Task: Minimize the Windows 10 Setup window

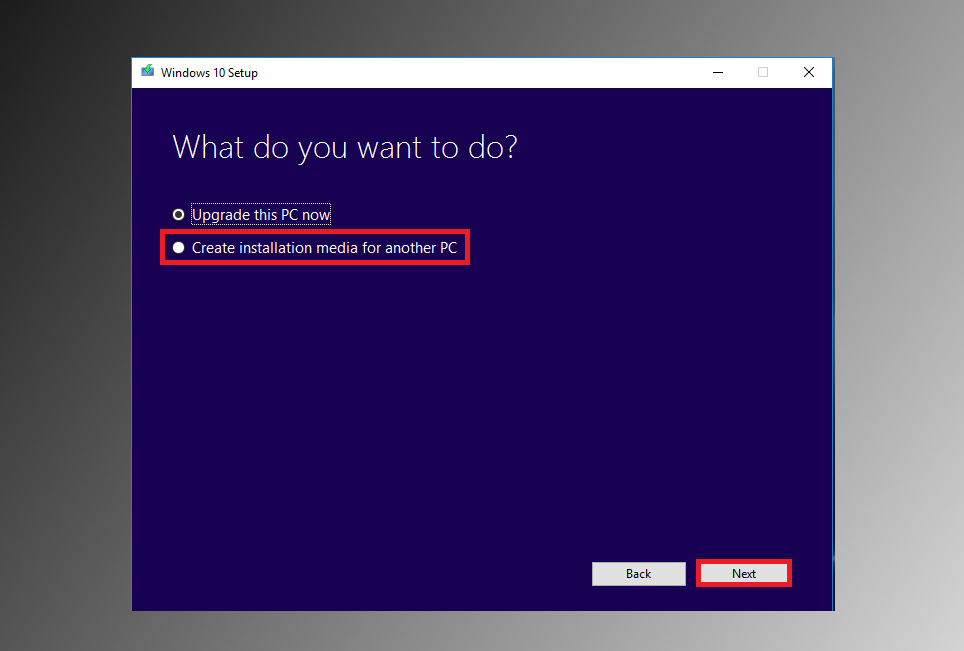Action: 717,73
